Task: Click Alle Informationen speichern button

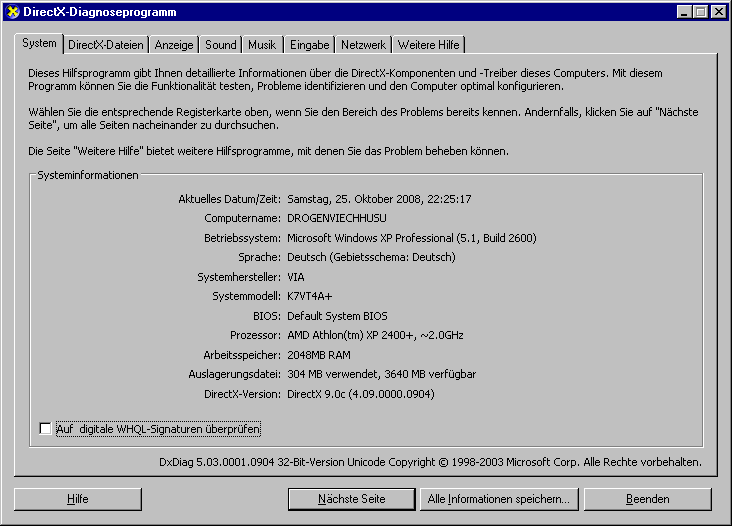Action: click(x=498, y=498)
